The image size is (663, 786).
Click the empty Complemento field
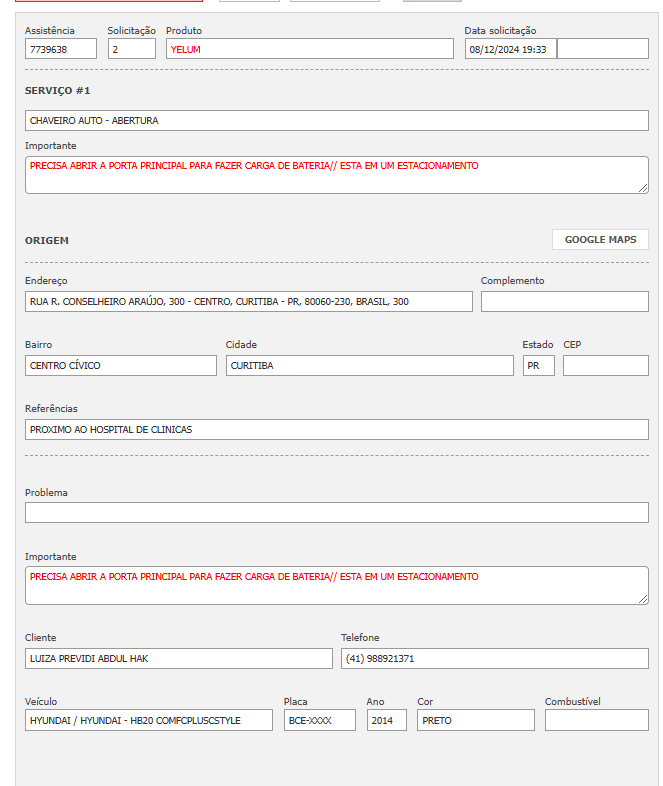coord(564,302)
